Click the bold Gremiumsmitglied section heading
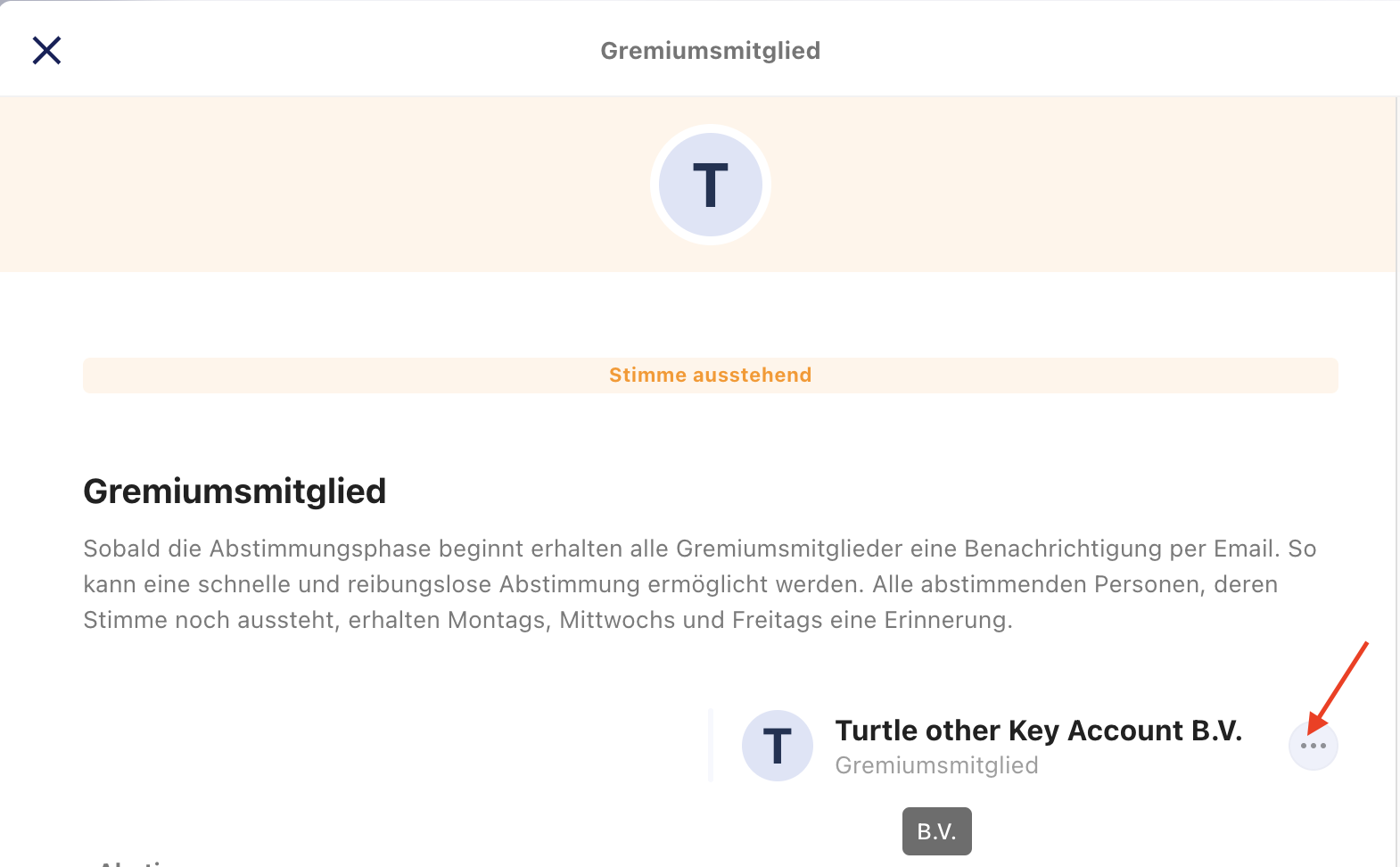Viewport: 1400px width, 867px height. [235, 491]
